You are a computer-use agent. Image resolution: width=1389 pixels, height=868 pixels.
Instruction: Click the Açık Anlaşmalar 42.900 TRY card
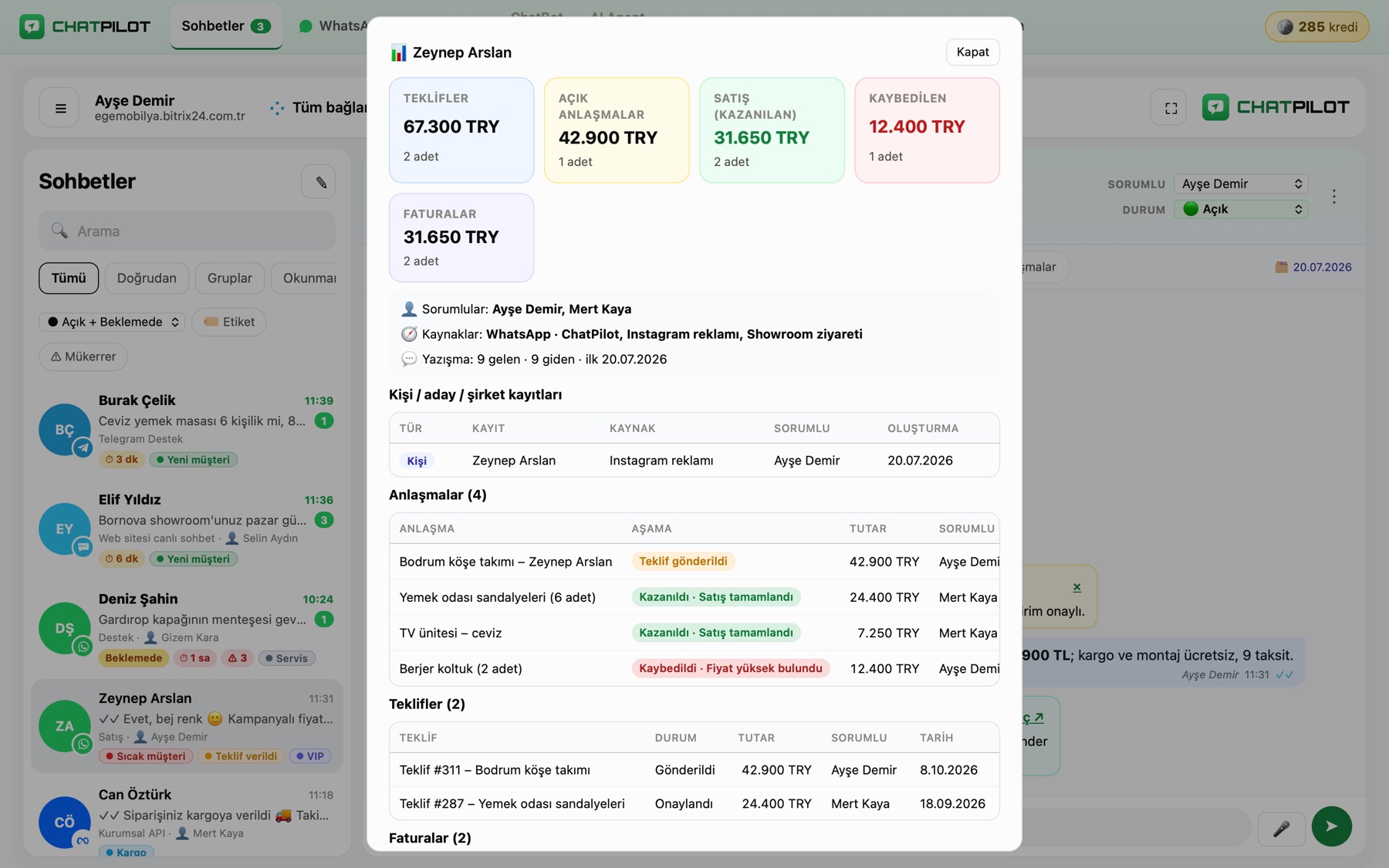(617, 130)
